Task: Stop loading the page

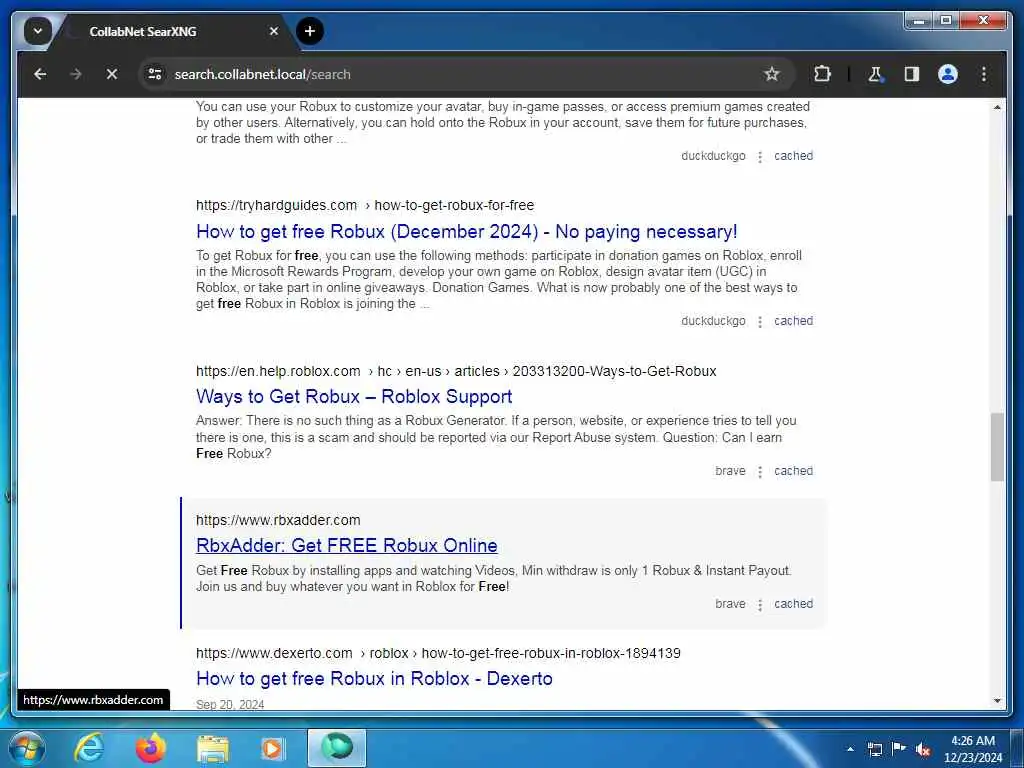Action: click(112, 74)
